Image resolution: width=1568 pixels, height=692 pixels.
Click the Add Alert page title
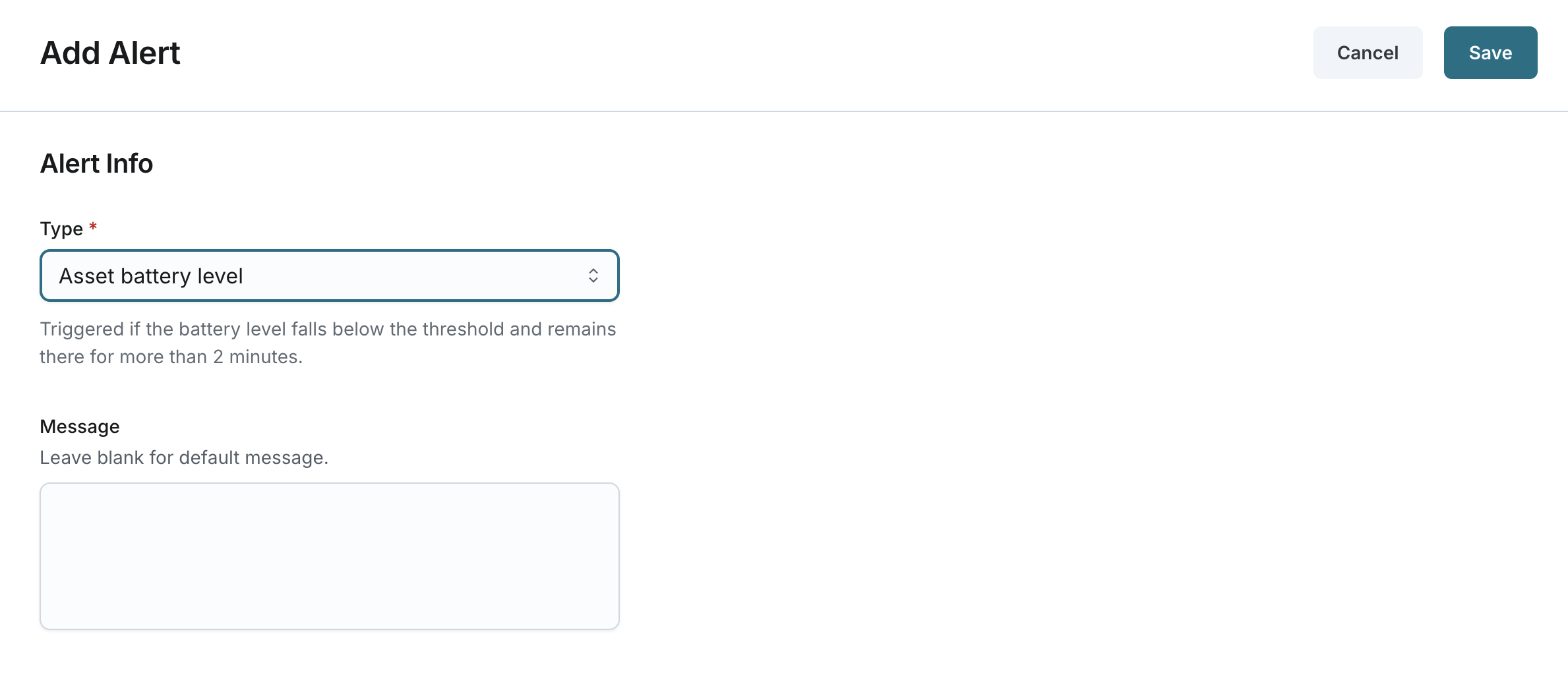110,53
